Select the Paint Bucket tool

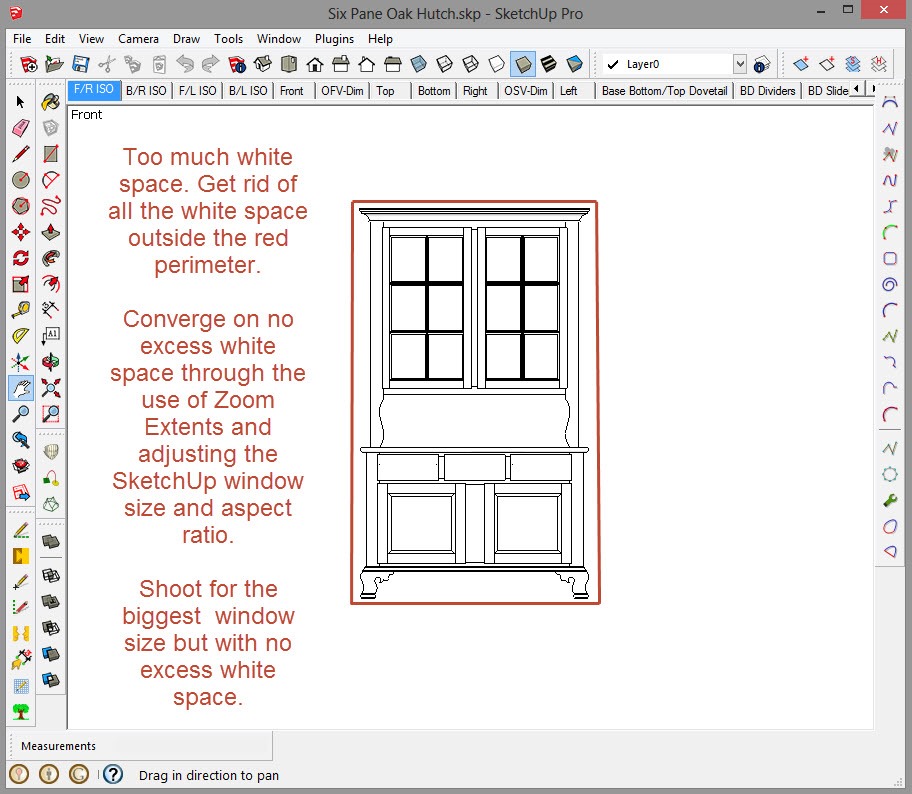click(x=51, y=102)
